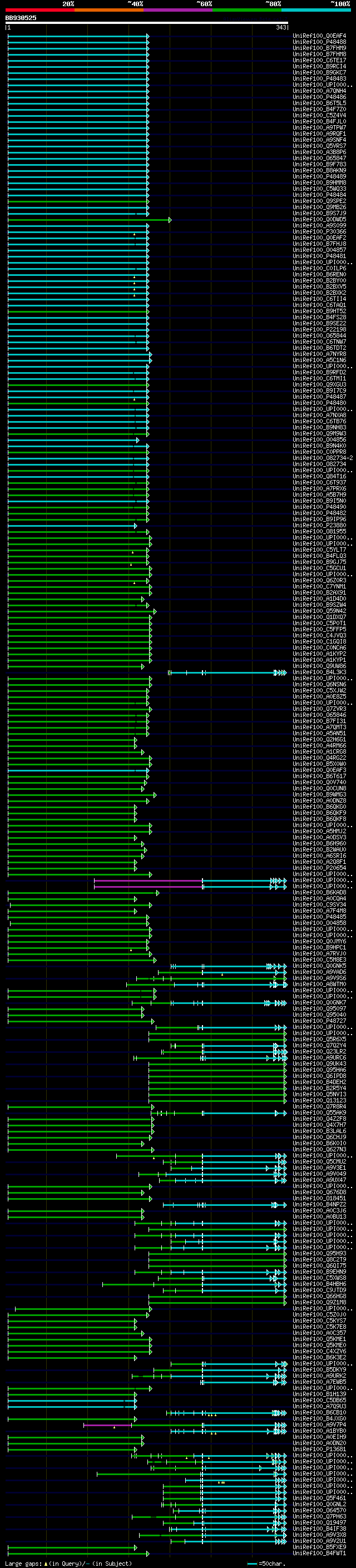Screen dimensions: 356x1568
Task: Select hit label UniRef100_C6TAQ1
Action: pos(319,305)
